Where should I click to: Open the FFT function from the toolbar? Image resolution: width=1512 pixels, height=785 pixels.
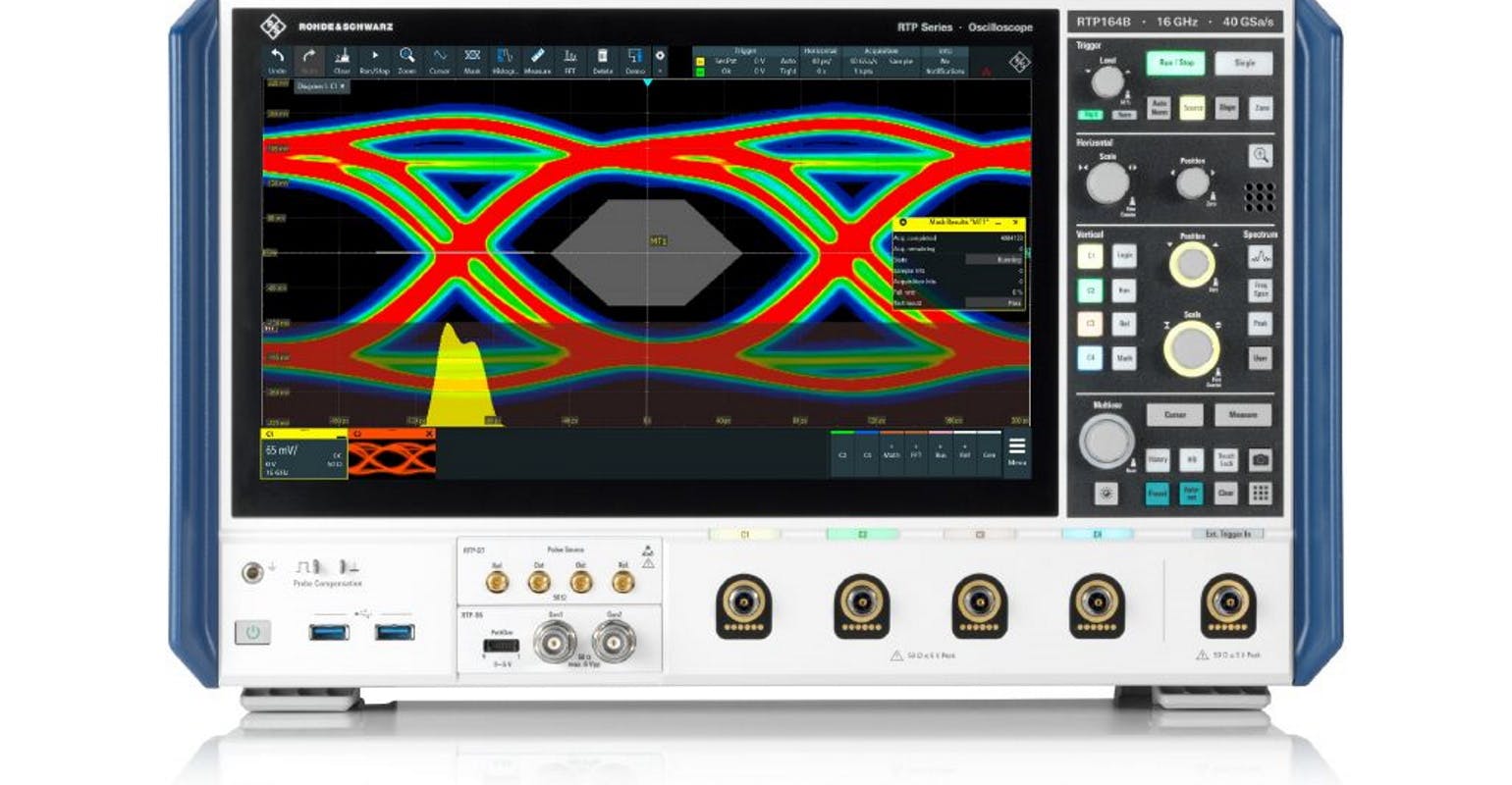(x=568, y=62)
